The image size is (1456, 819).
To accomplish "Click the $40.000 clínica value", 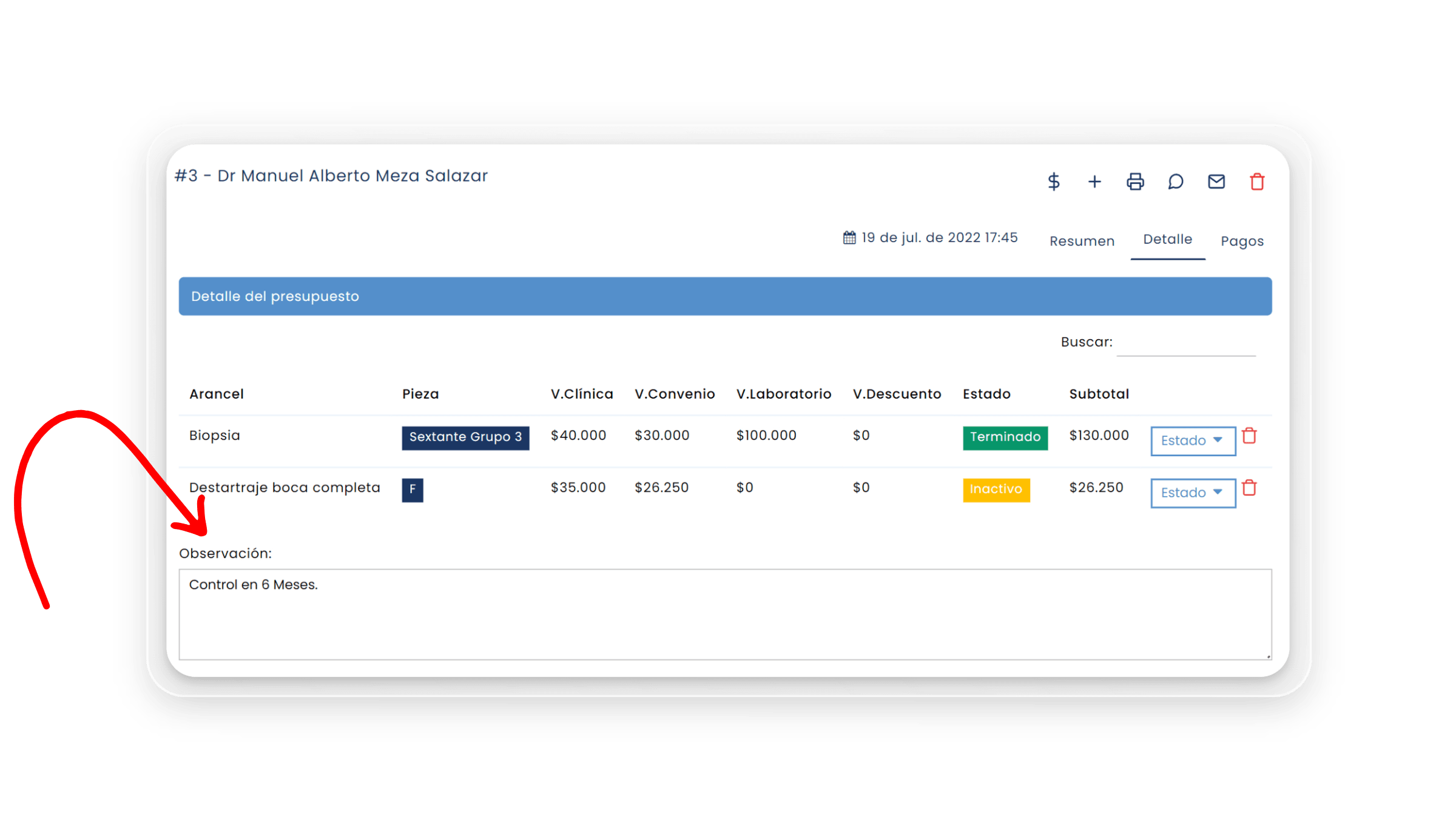I will click(578, 436).
